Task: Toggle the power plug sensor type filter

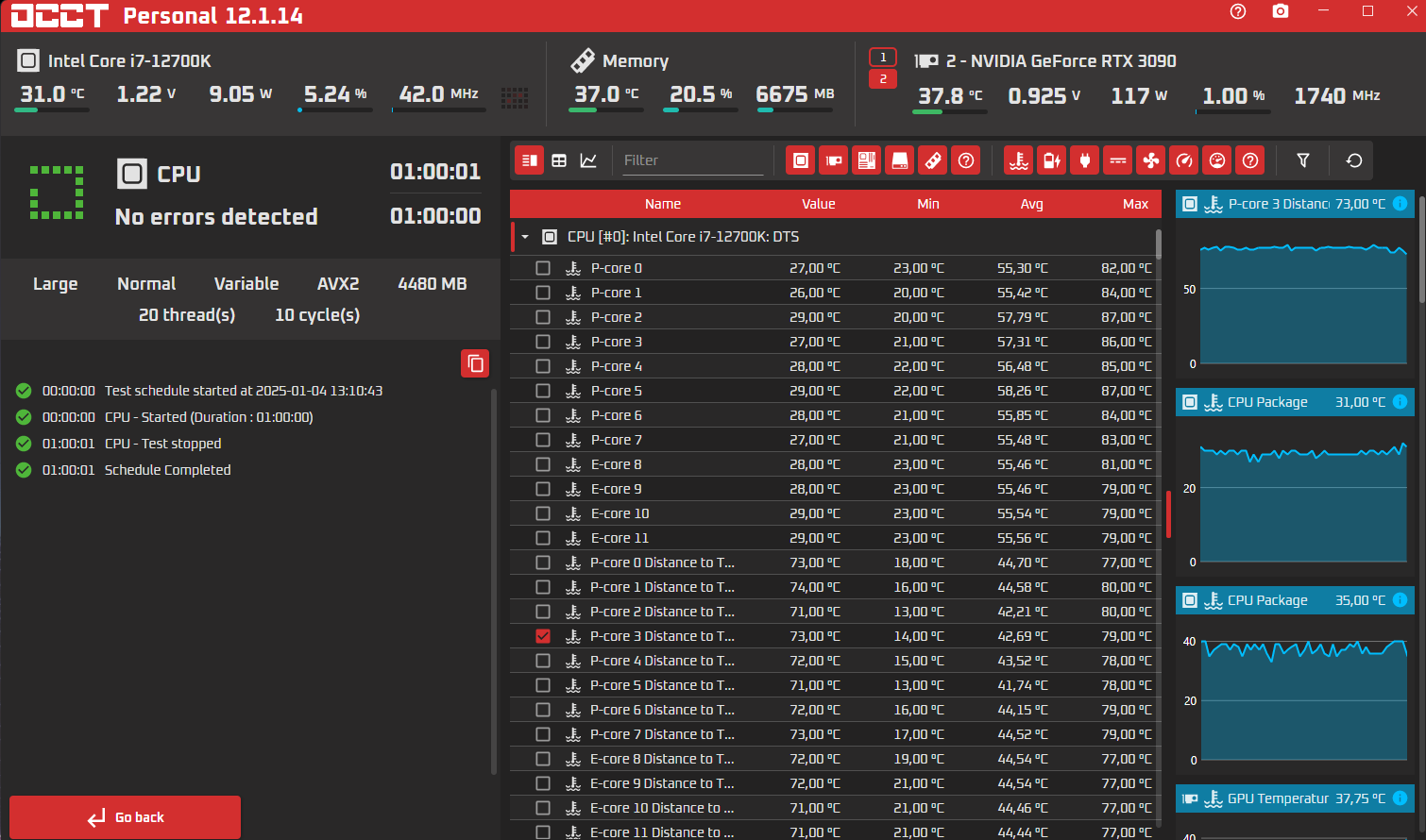Action: click(x=1084, y=160)
